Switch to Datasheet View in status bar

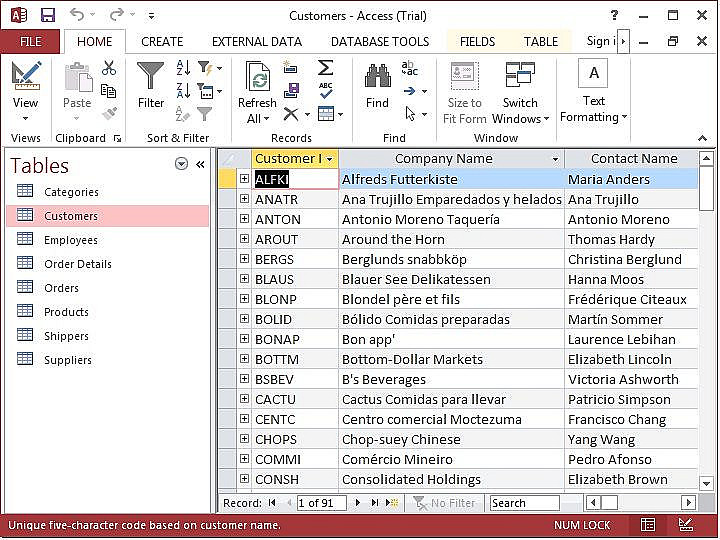point(648,525)
